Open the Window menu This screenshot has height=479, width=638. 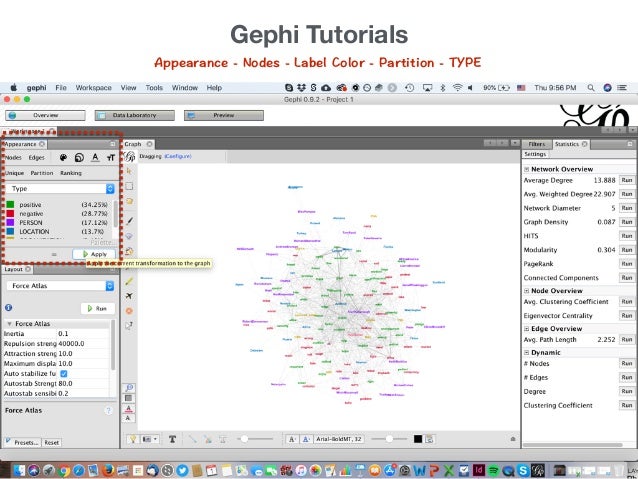(x=185, y=87)
